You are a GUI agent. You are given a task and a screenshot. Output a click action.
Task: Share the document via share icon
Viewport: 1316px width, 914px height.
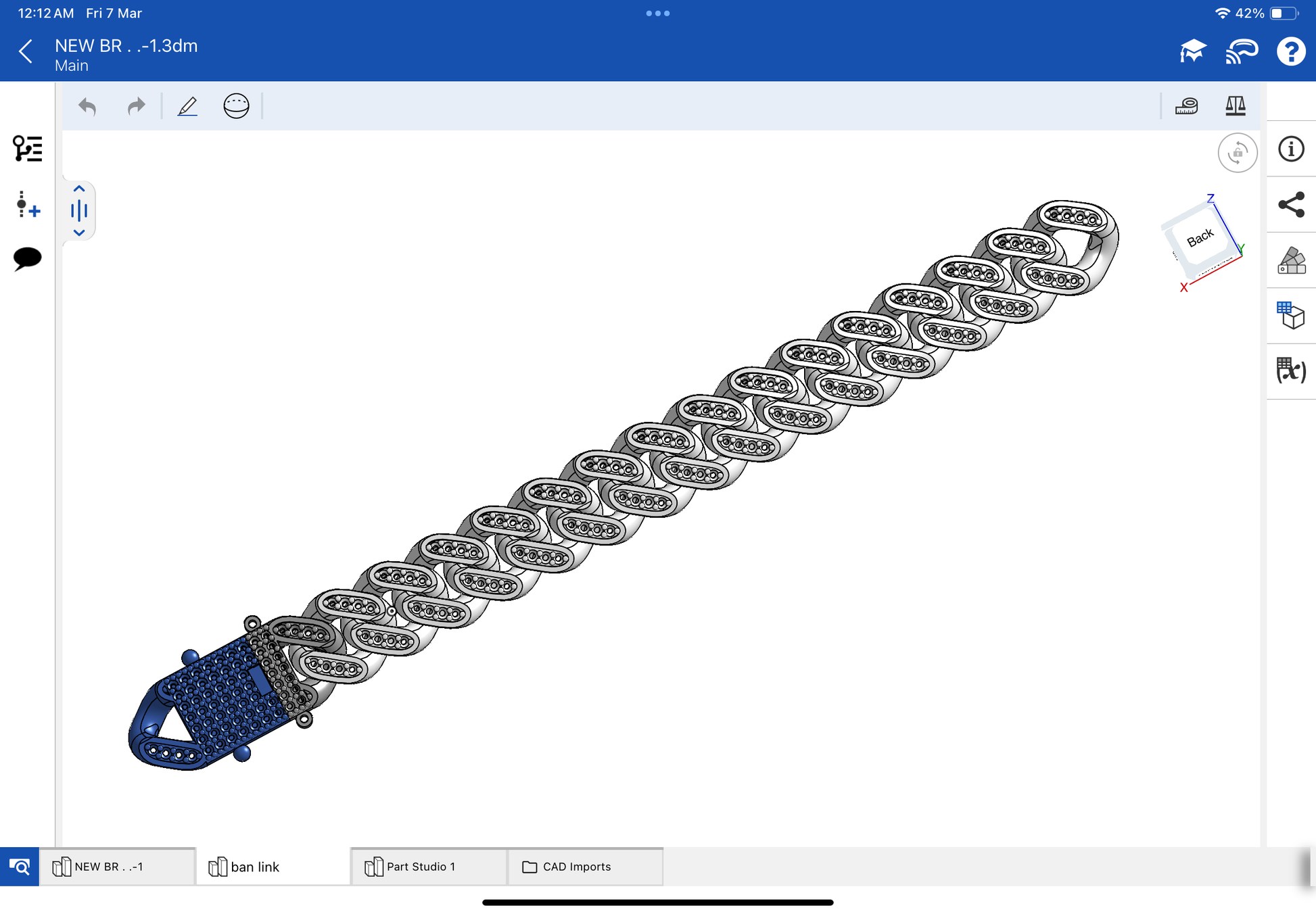[x=1291, y=205]
